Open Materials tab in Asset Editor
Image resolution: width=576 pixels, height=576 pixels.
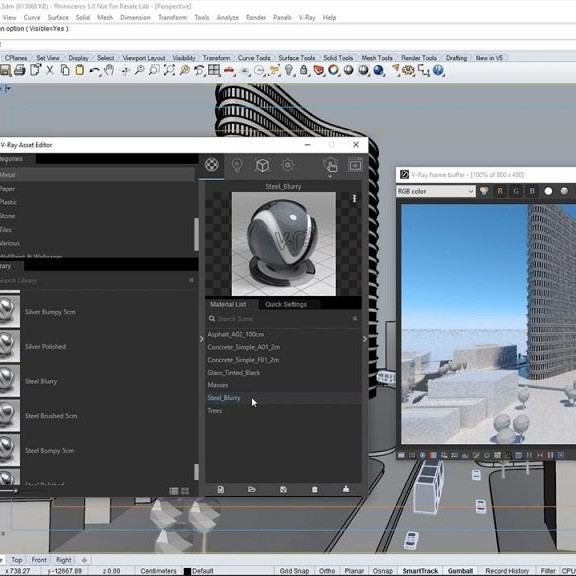[212, 165]
